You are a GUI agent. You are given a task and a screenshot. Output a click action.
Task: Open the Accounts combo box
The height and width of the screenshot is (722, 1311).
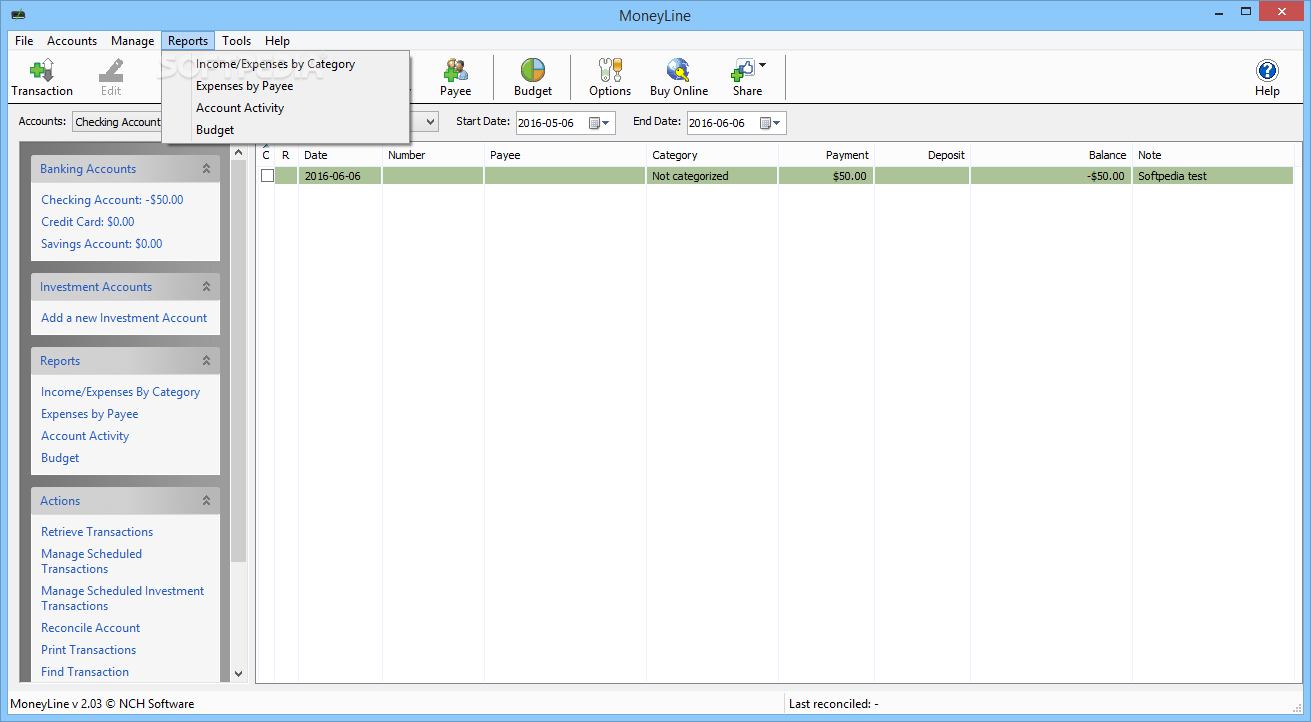(x=255, y=122)
